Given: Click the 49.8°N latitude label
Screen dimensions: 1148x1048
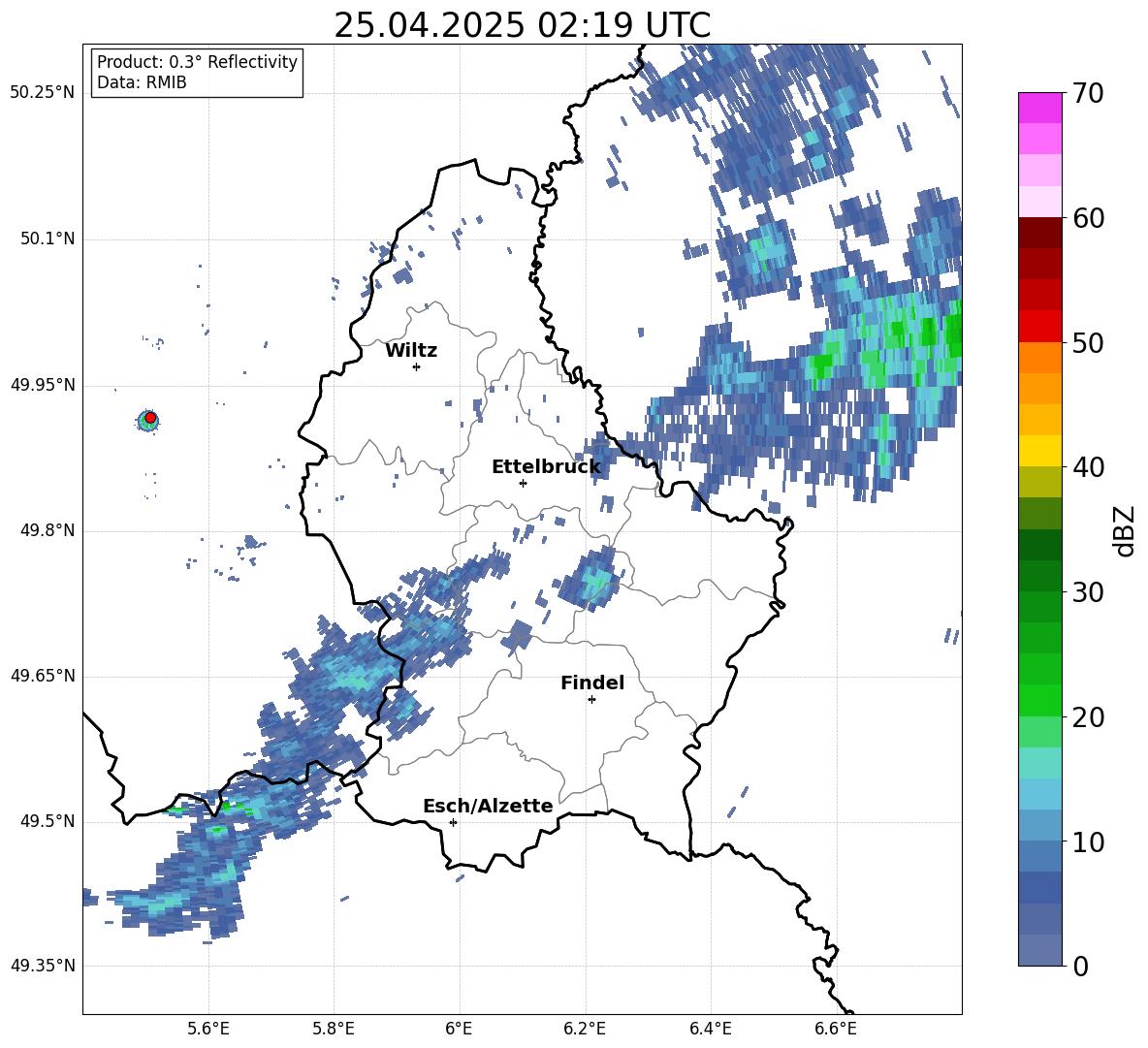Looking at the screenshot, I should [x=47, y=530].
